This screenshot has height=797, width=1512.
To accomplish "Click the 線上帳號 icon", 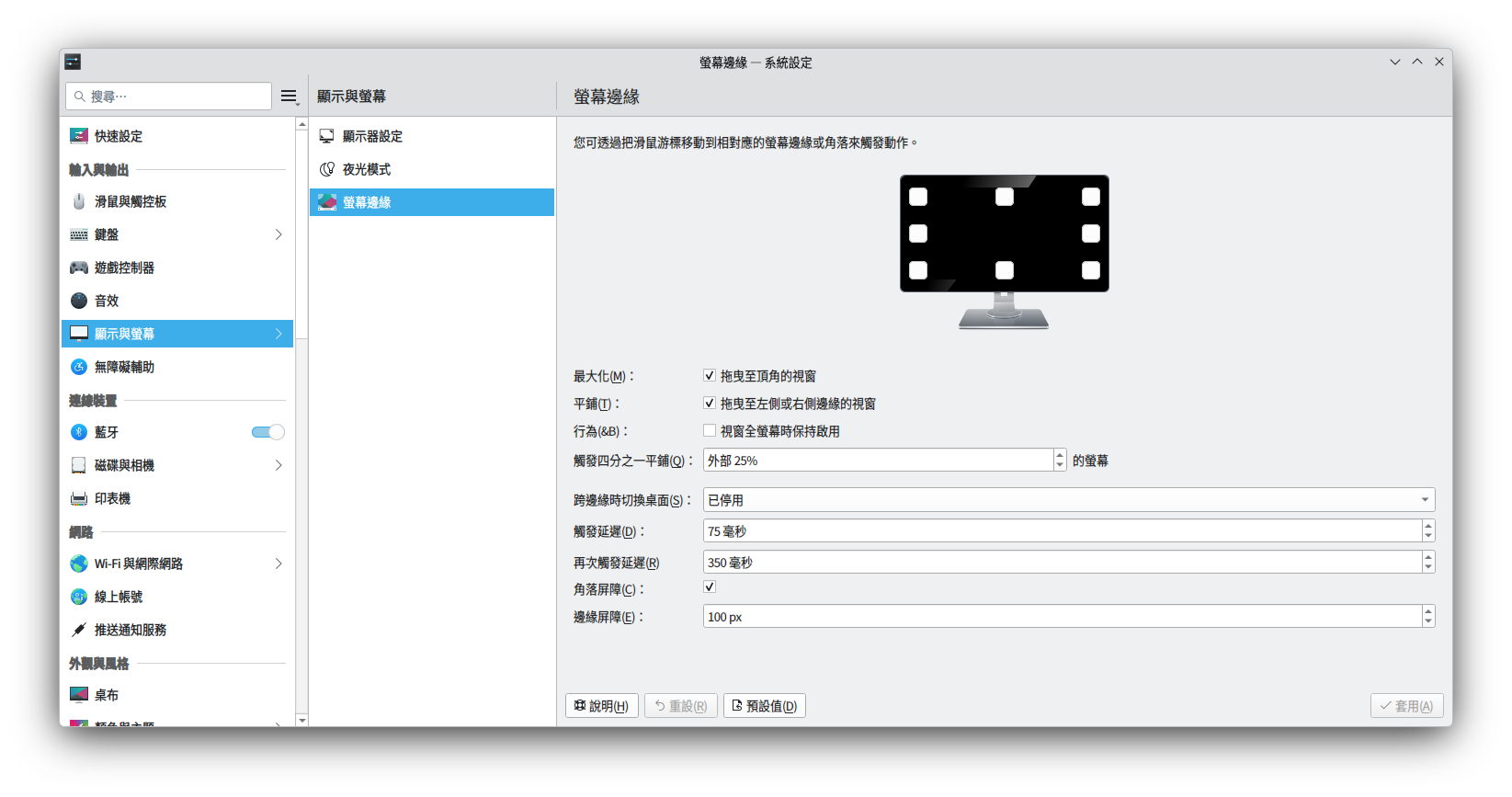I will tap(79, 597).
